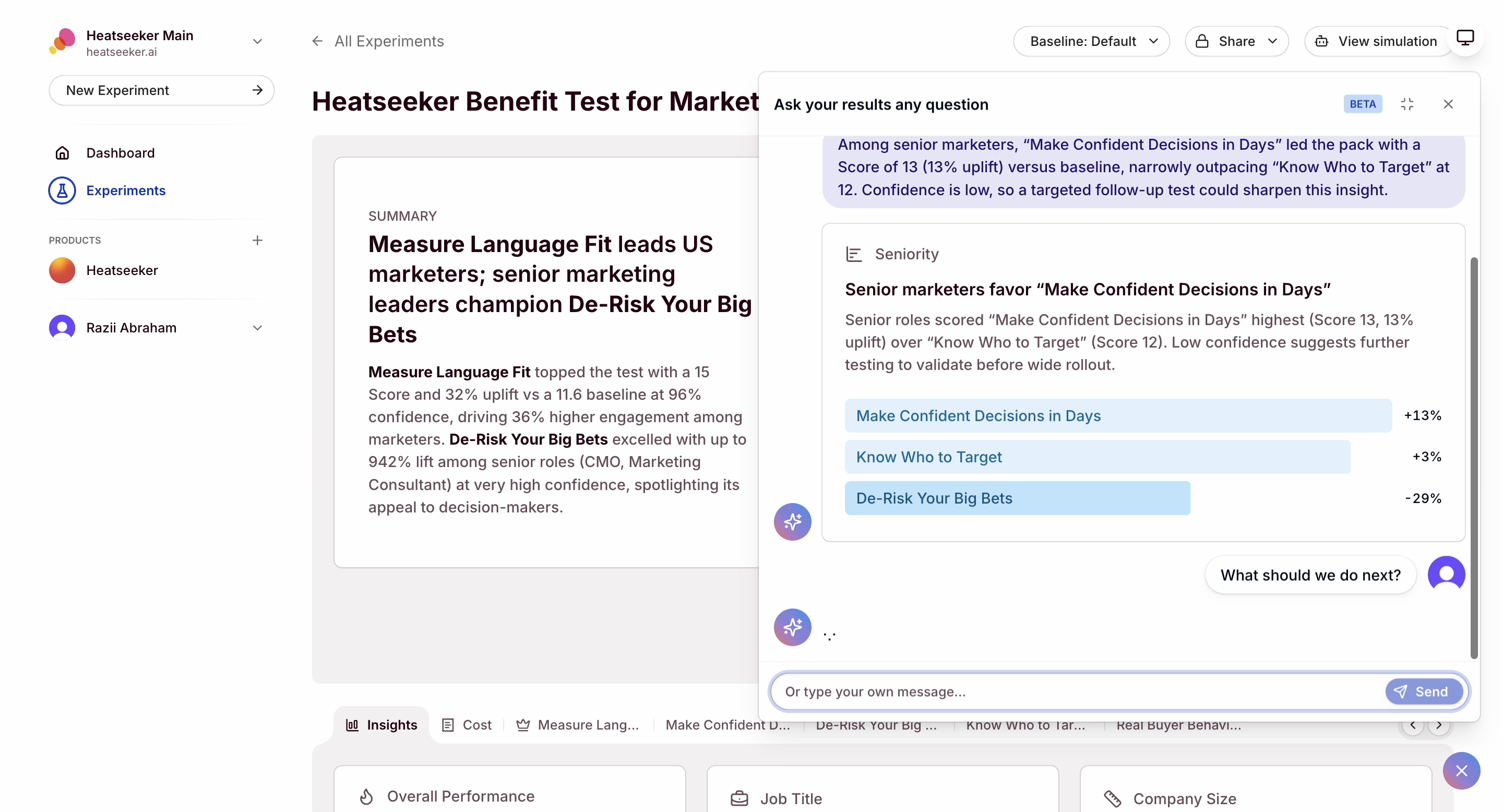
Task: Open the Know Who to Tar... tab
Action: coord(1025,726)
